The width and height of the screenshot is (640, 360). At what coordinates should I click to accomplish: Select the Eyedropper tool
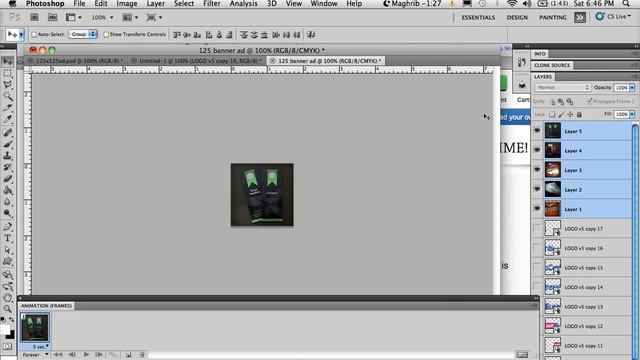tap(7, 119)
